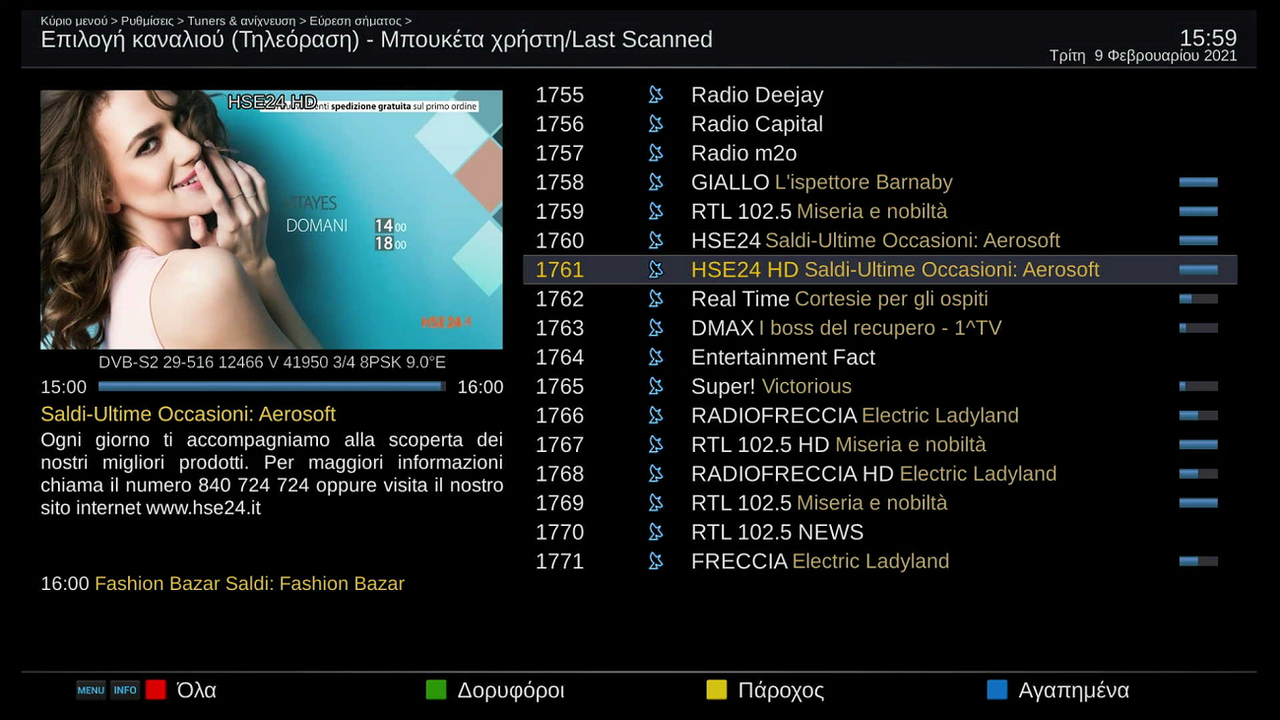This screenshot has height=720, width=1280.
Task: Click satellite icon beside HSE24 HD
Action: coord(656,269)
